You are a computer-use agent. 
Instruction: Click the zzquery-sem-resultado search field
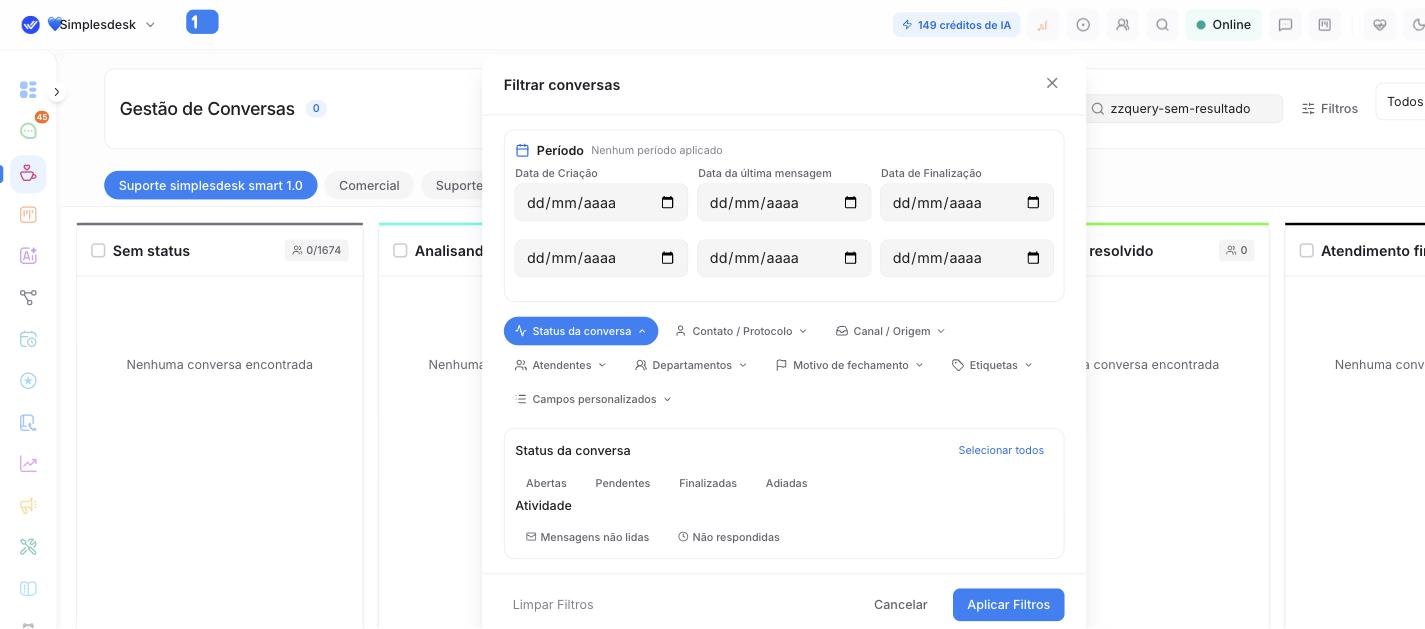(1185, 108)
